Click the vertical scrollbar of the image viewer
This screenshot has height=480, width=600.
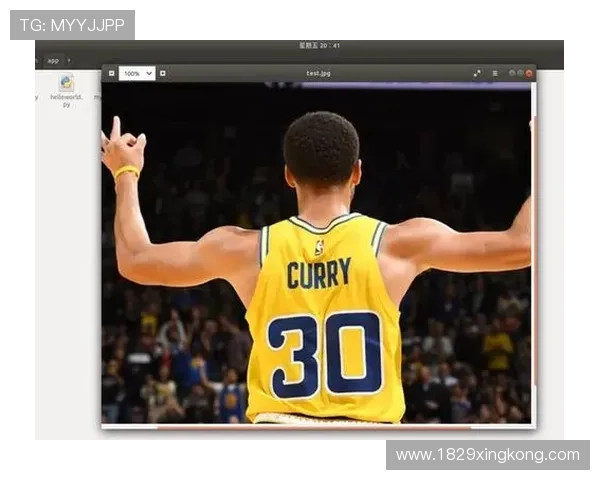534,250
